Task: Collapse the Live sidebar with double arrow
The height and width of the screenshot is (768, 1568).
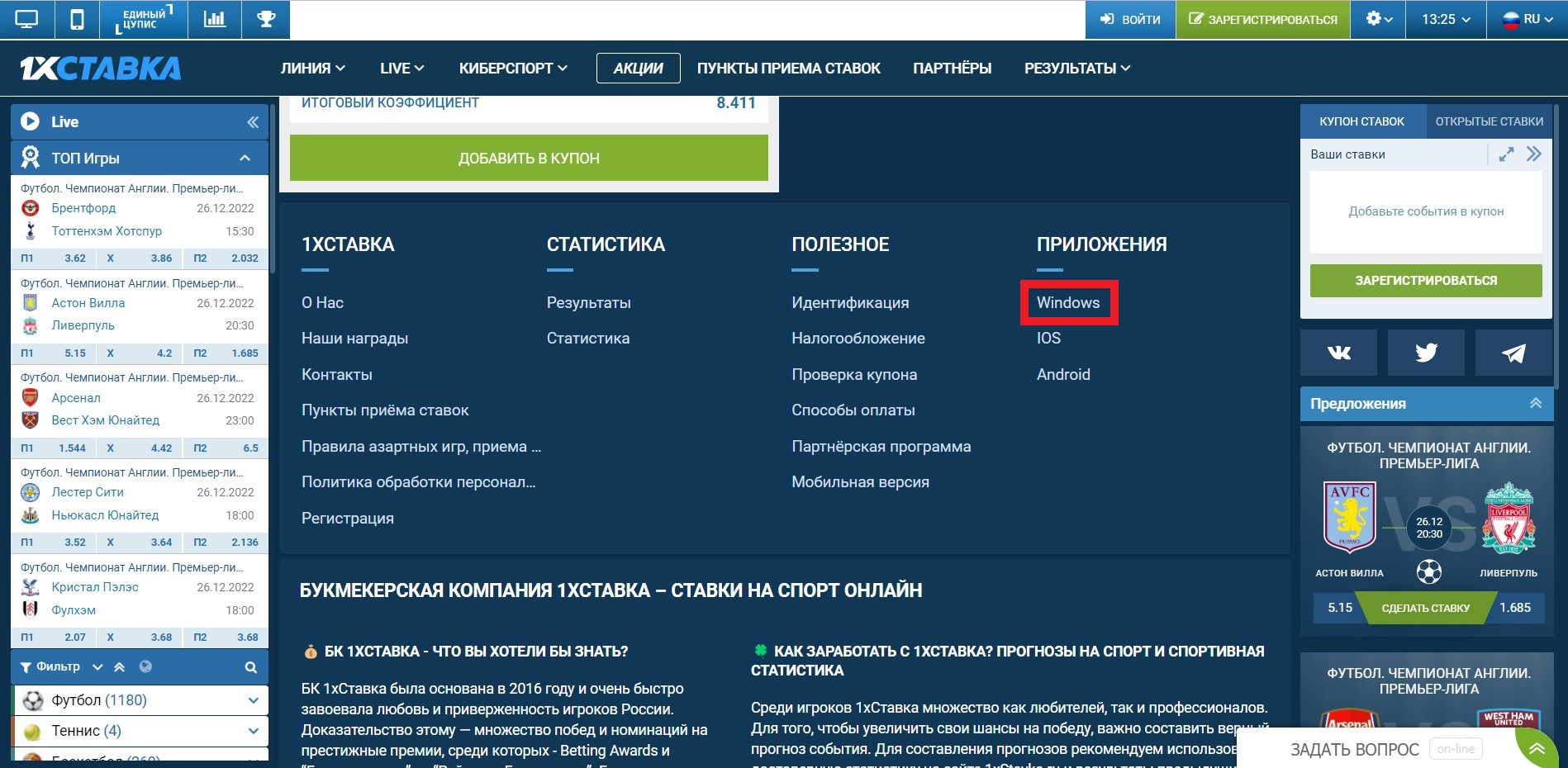Action: tap(253, 122)
